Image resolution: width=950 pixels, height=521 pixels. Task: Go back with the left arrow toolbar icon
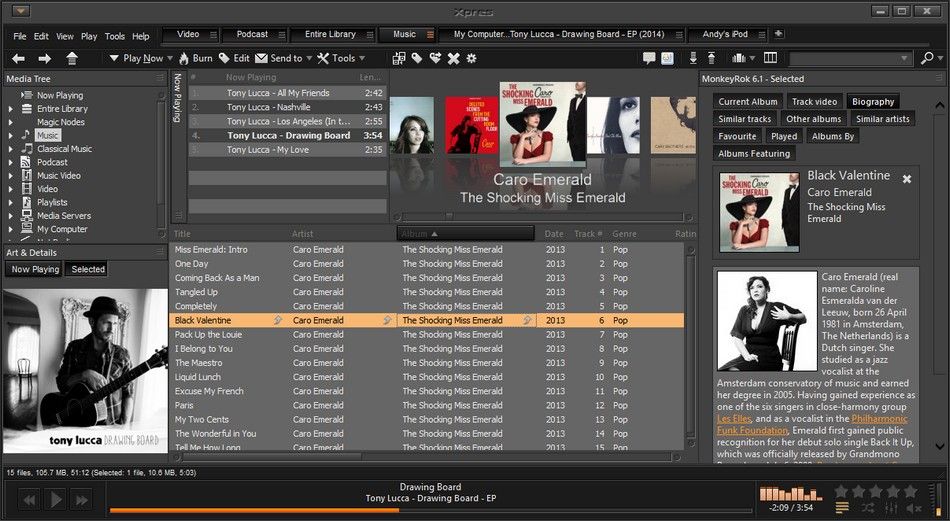(19, 58)
